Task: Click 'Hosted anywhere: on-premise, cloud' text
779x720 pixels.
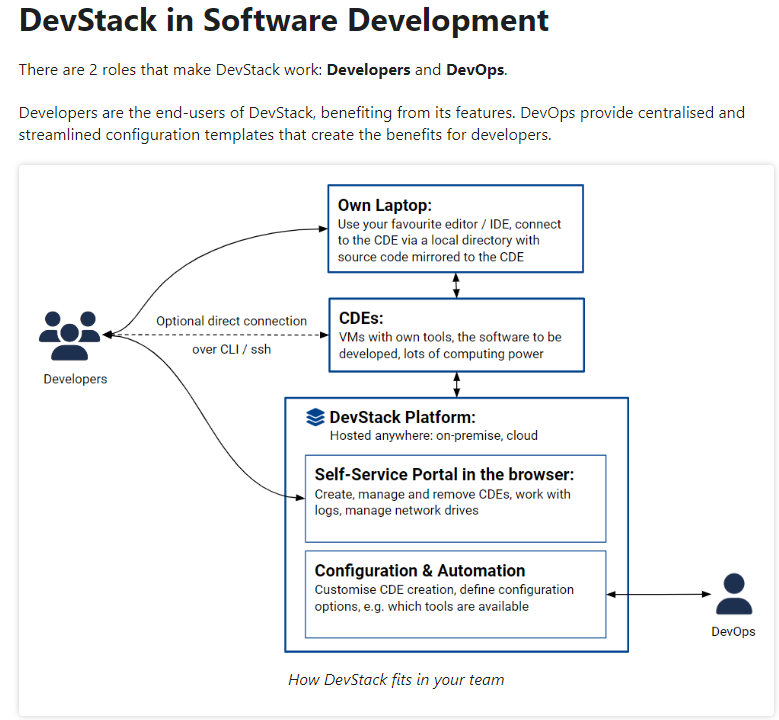Action: pyautogui.click(x=434, y=436)
